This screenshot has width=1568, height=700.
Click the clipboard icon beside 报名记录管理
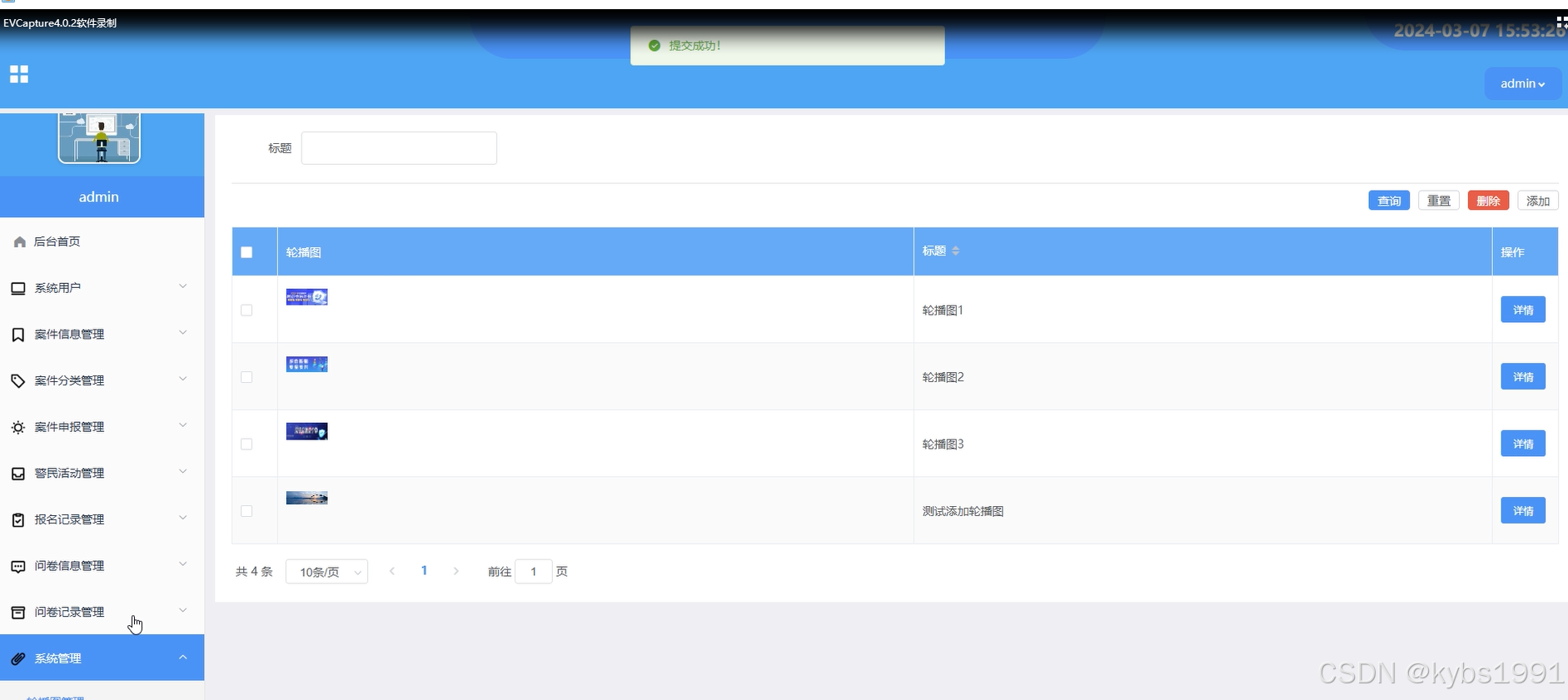coord(18,519)
